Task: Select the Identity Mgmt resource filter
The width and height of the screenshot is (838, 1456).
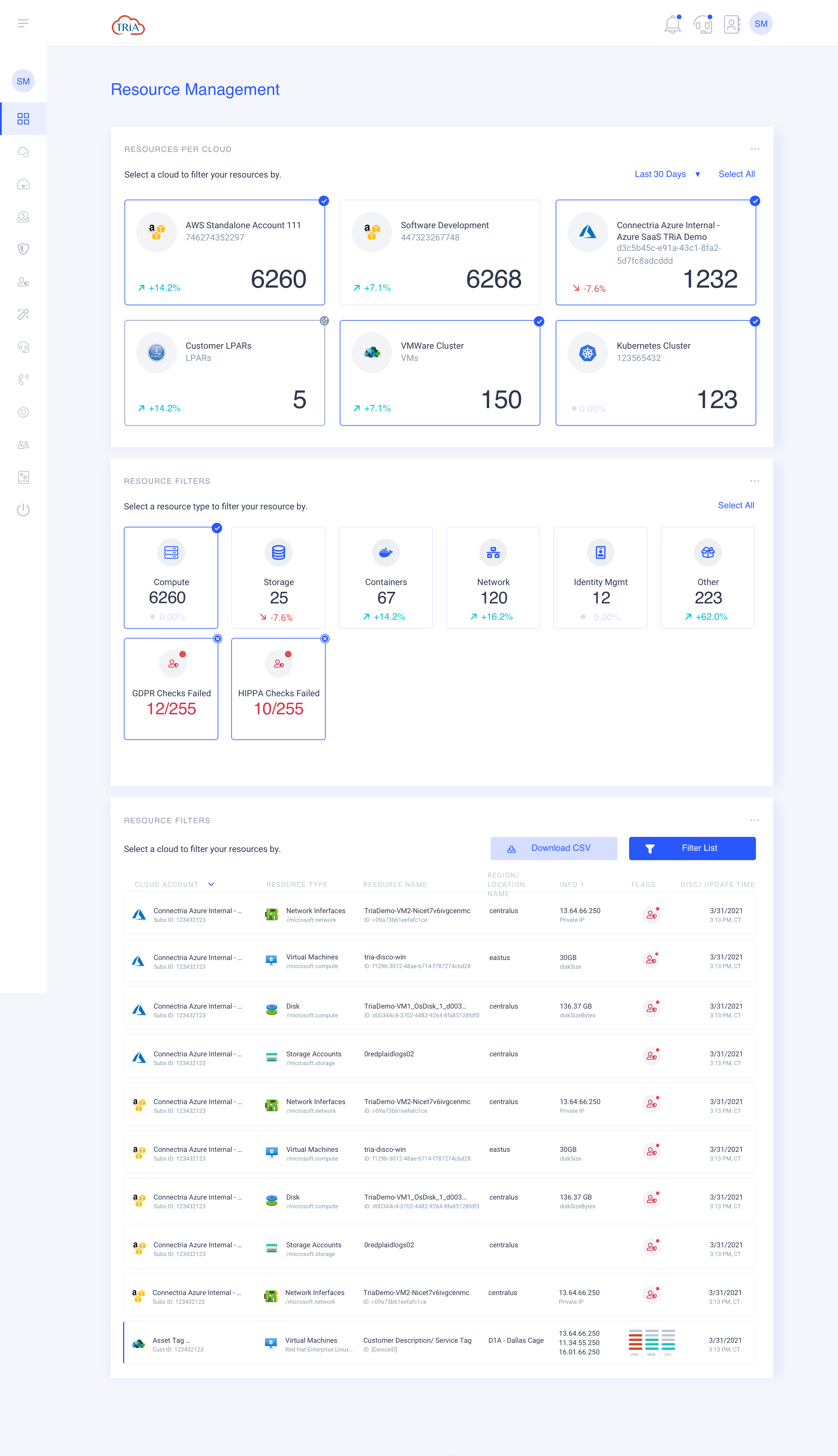Action: [600, 578]
